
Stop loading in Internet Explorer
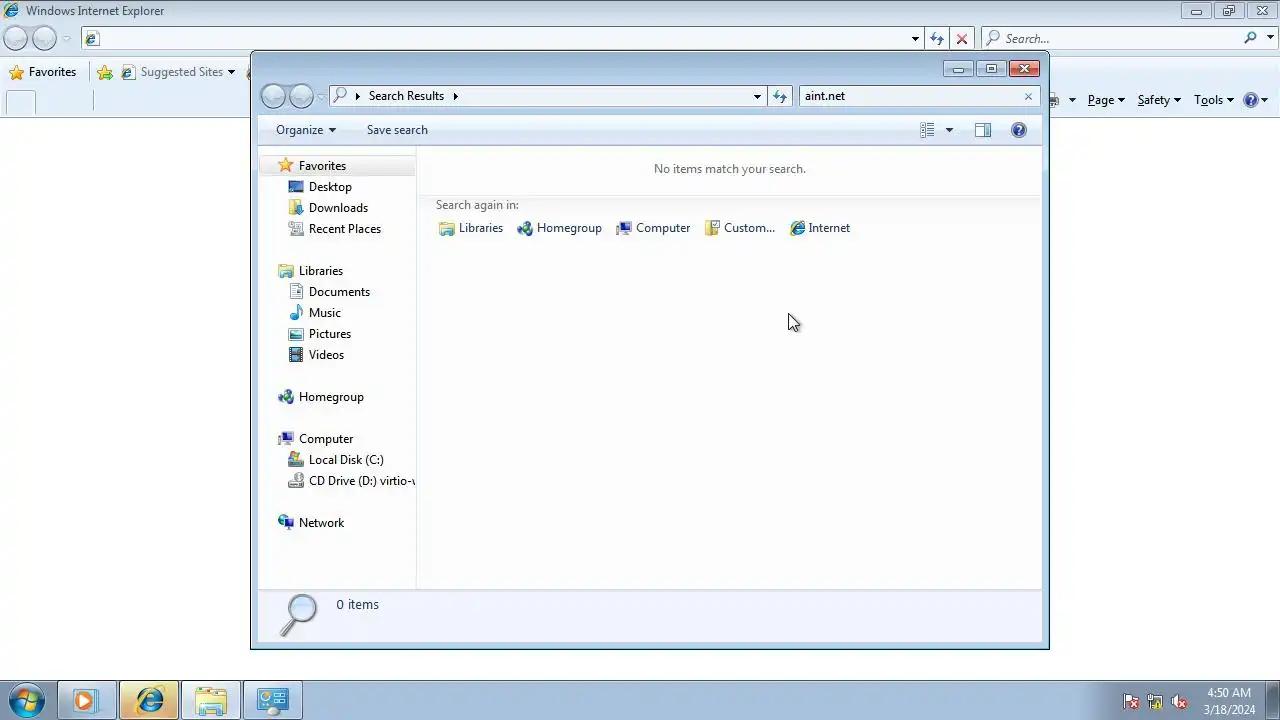[962, 39]
